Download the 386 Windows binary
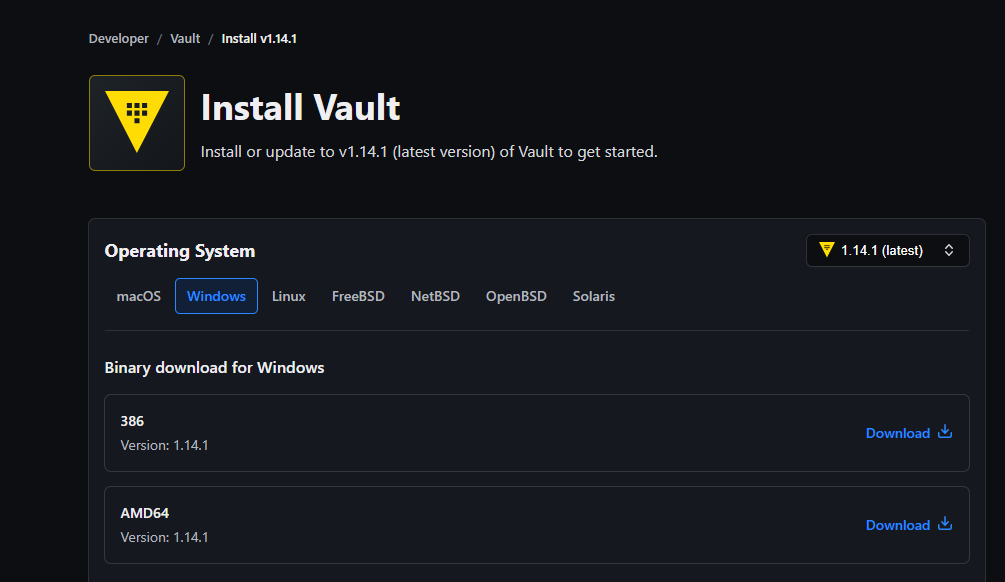Viewport: 1005px width, 582px height. click(909, 433)
